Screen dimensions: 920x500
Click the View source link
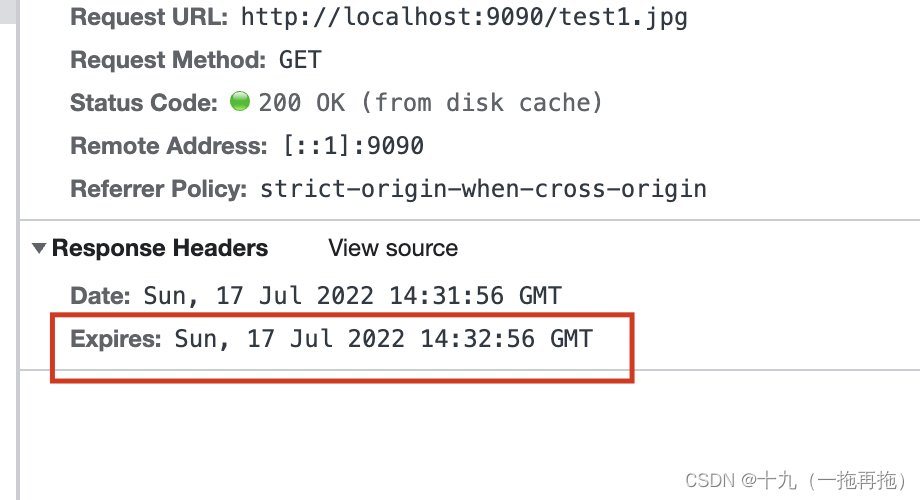(393, 248)
